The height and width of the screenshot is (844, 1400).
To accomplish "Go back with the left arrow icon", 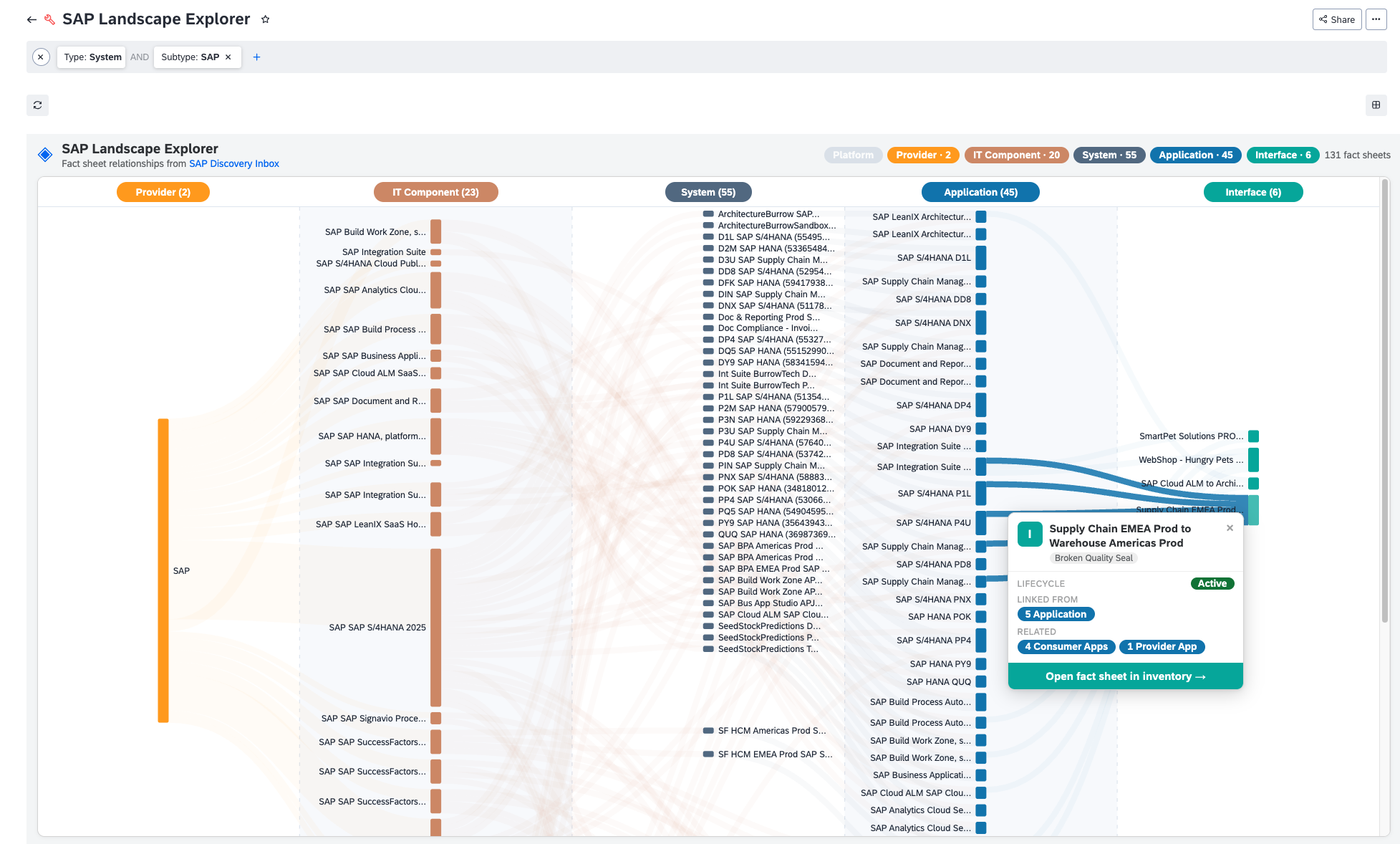I will coord(32,19).
